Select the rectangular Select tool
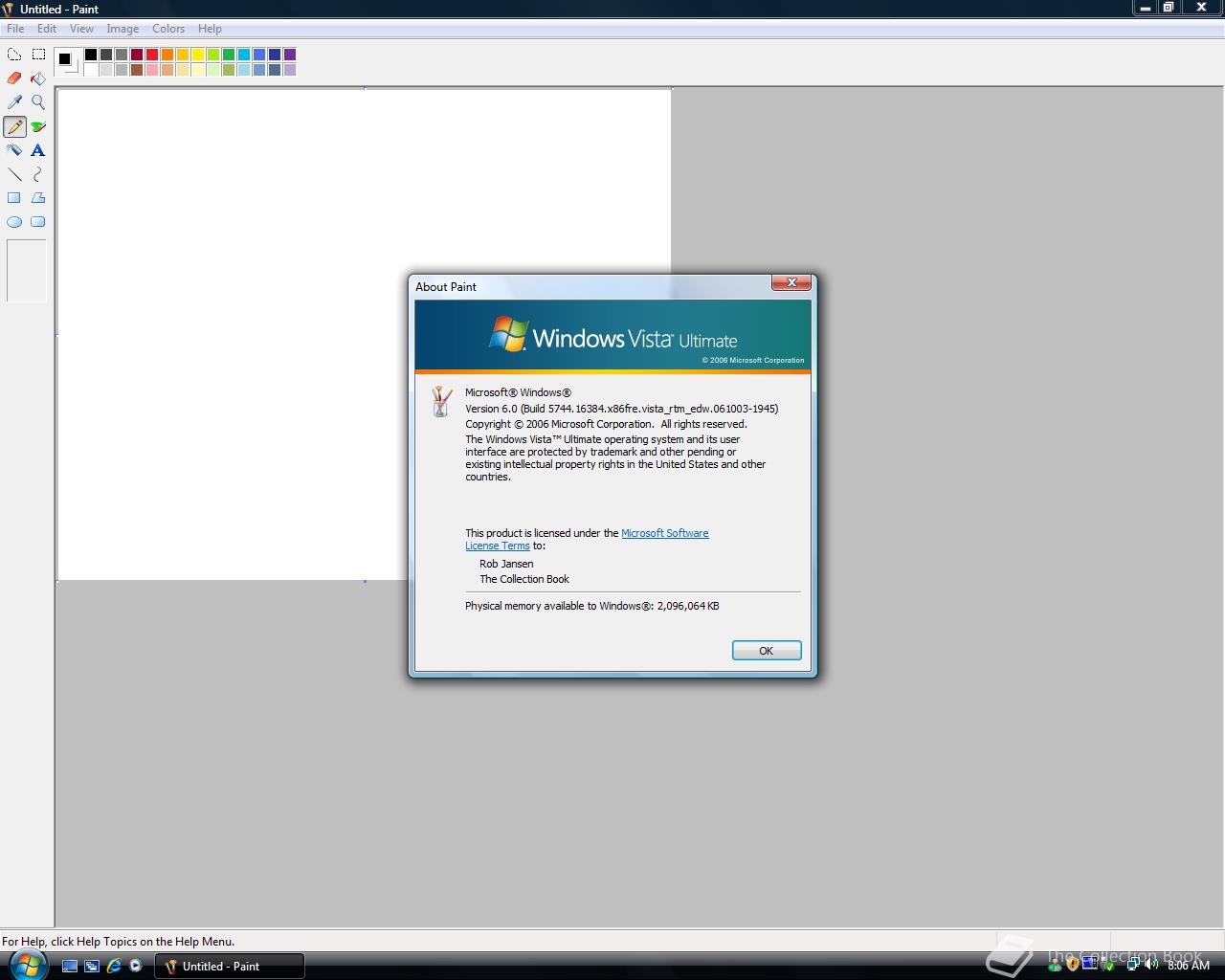Image resolution: width=1225 pixels, height=980 pixels. [x=38, y=55]
